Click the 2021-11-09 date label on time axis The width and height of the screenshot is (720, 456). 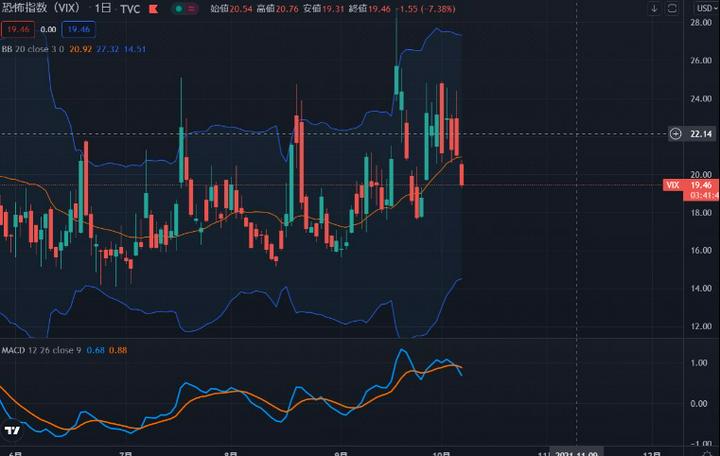(x=579, y=450)
